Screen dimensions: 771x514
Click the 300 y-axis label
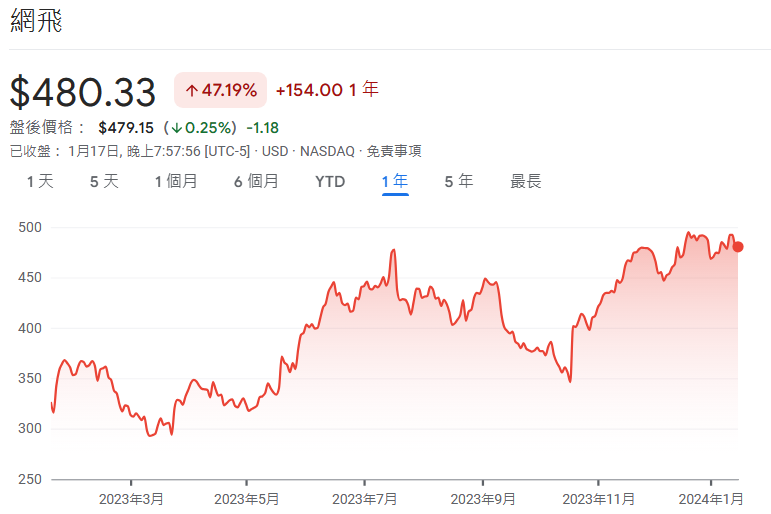click(30, 428)
